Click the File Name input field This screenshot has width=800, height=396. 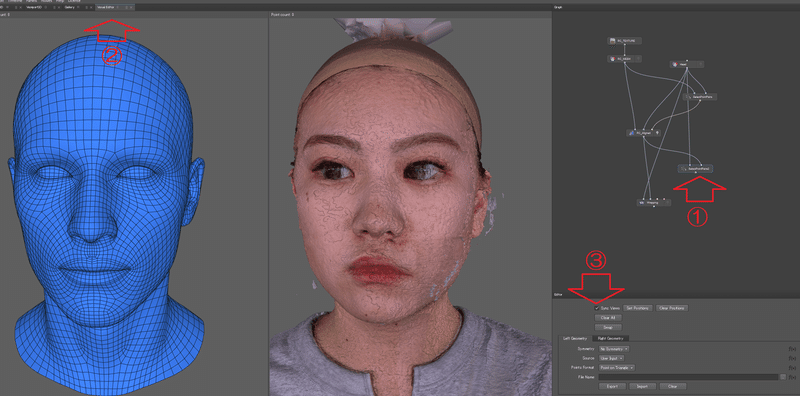(689, 377)
